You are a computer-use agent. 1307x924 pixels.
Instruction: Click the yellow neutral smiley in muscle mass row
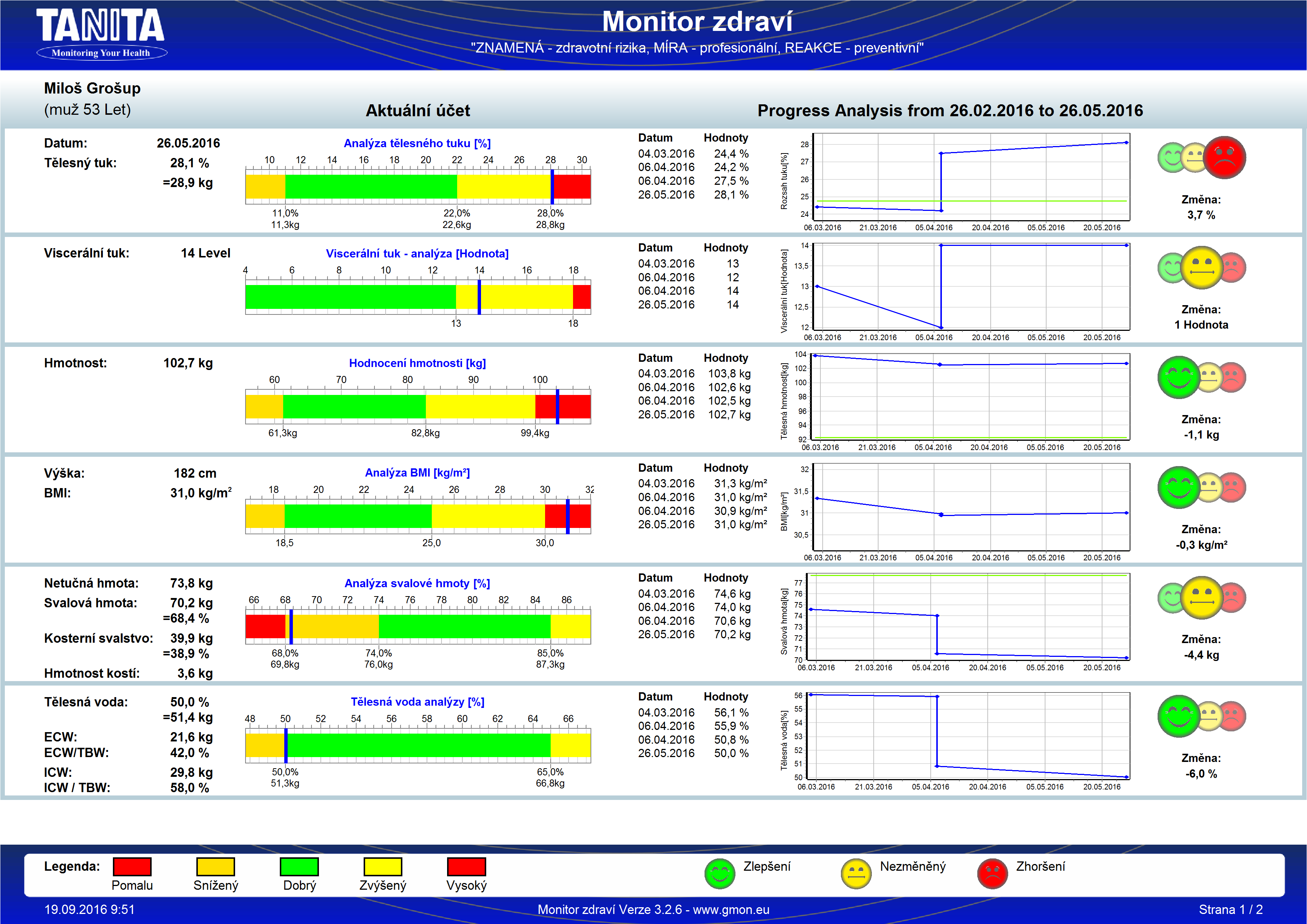click(x=1202, y=598)
